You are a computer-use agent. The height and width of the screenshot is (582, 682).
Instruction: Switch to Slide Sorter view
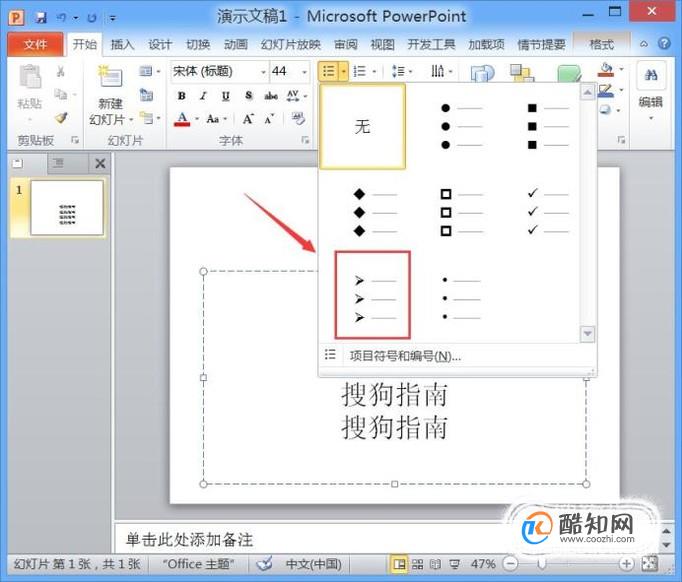[x=417, y=564]
